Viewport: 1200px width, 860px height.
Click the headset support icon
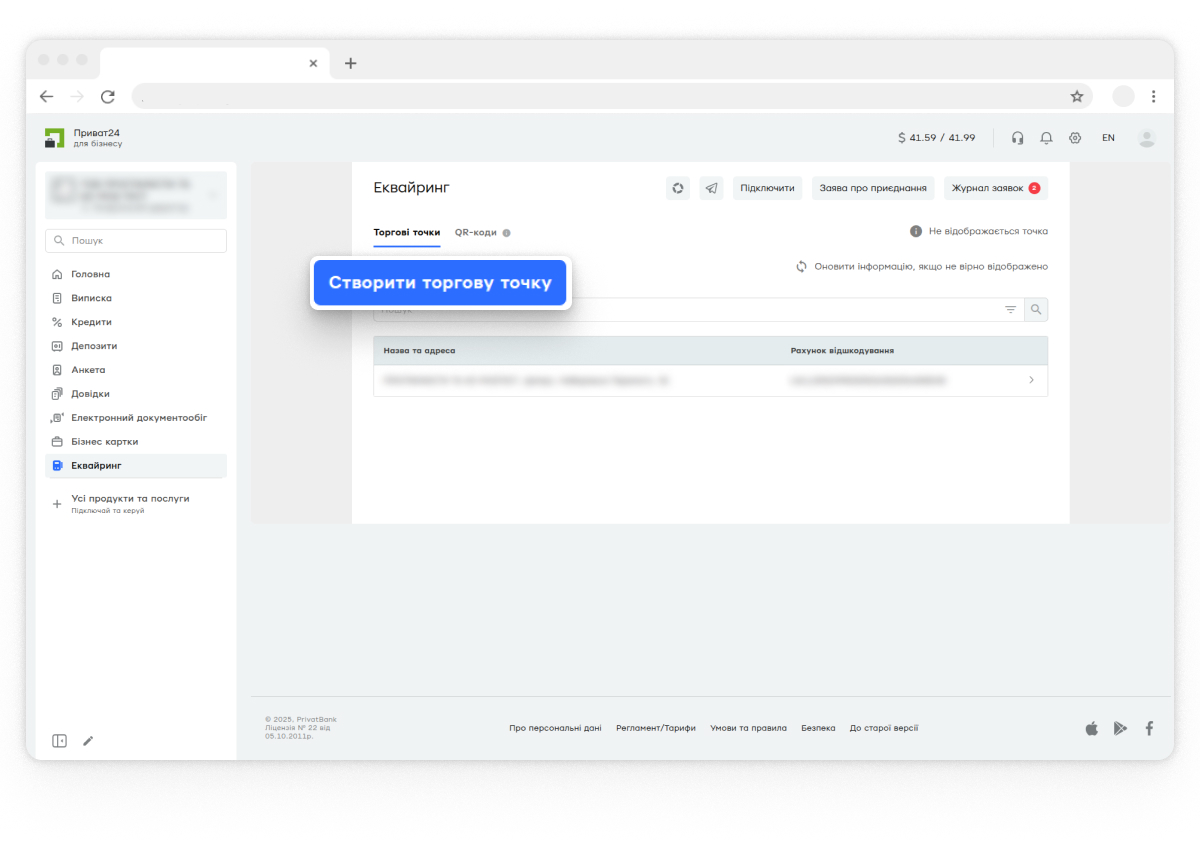(1017, 138)
